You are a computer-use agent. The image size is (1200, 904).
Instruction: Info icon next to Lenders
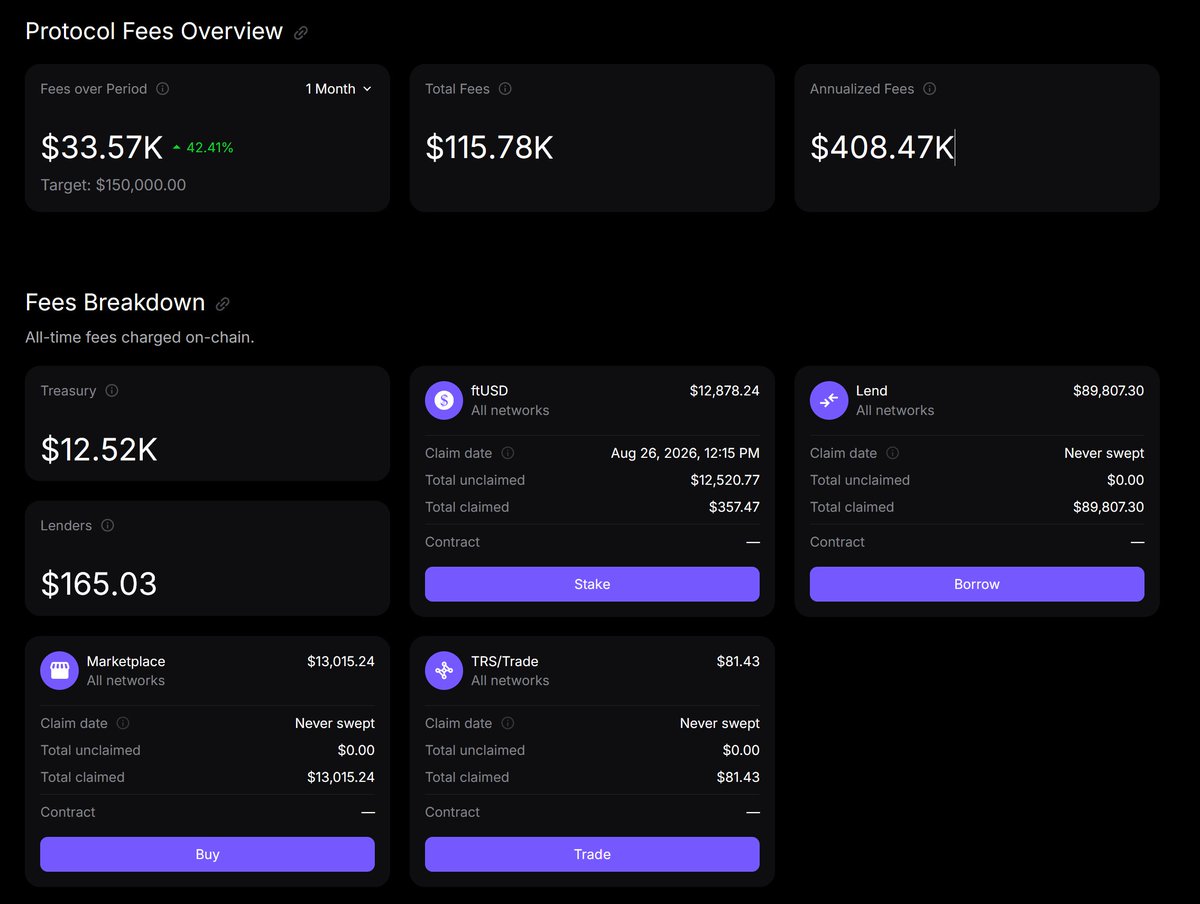[108, 526]
